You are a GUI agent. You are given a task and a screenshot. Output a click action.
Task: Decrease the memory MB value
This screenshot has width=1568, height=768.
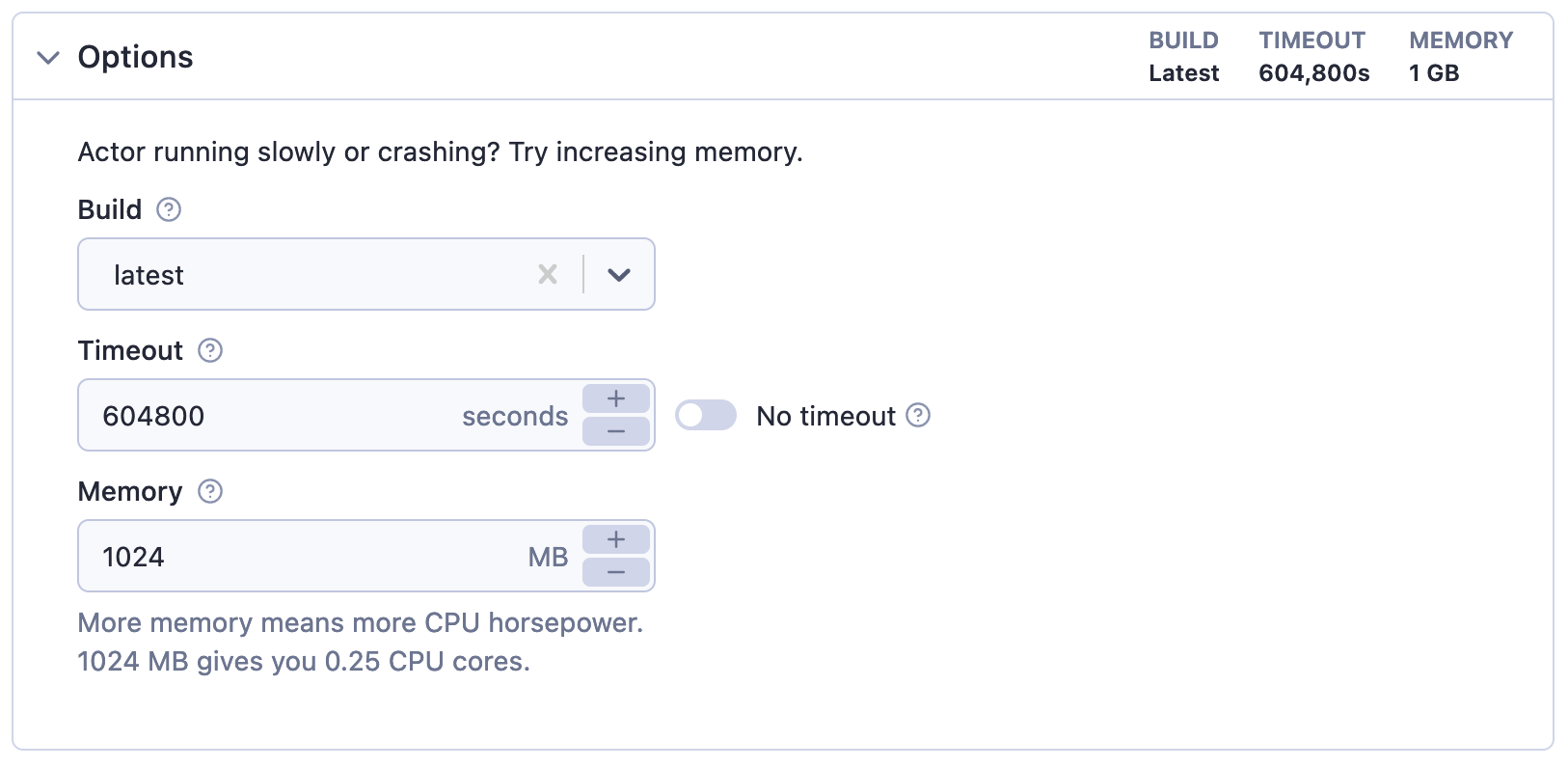pos(616,572)
